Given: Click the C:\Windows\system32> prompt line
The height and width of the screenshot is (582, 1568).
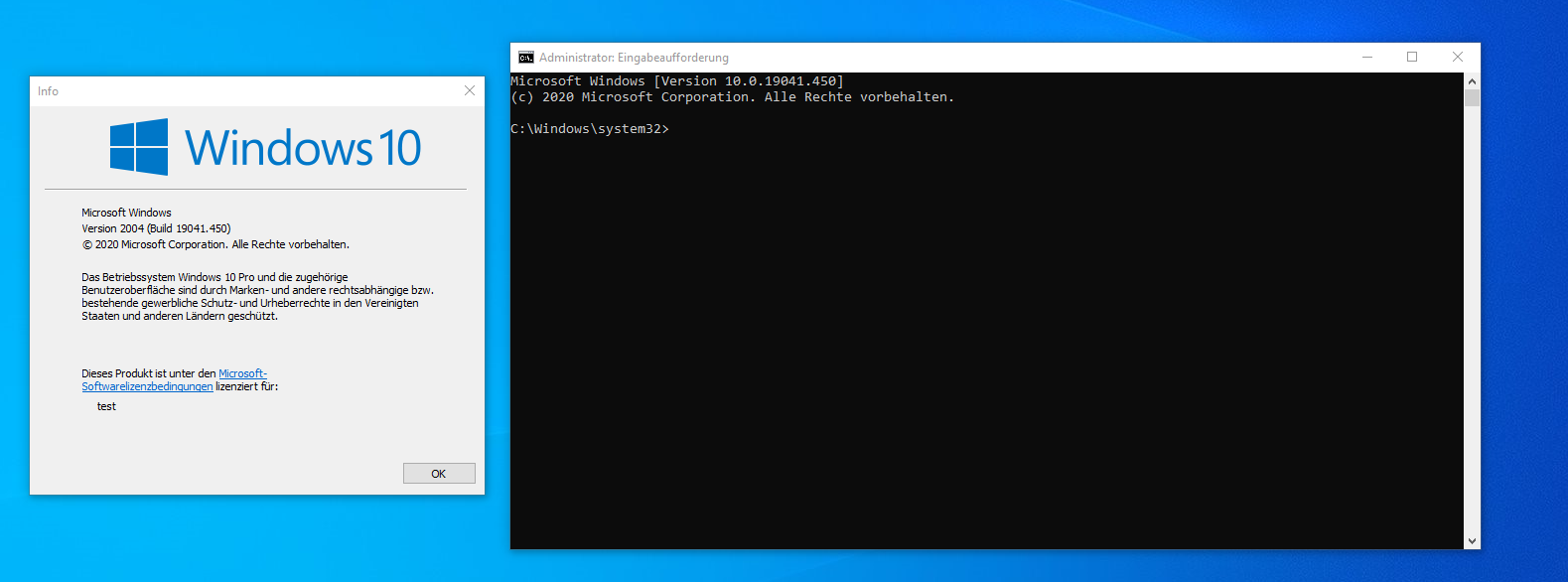Looking at the screenshot, I should (x=590, y=129).
